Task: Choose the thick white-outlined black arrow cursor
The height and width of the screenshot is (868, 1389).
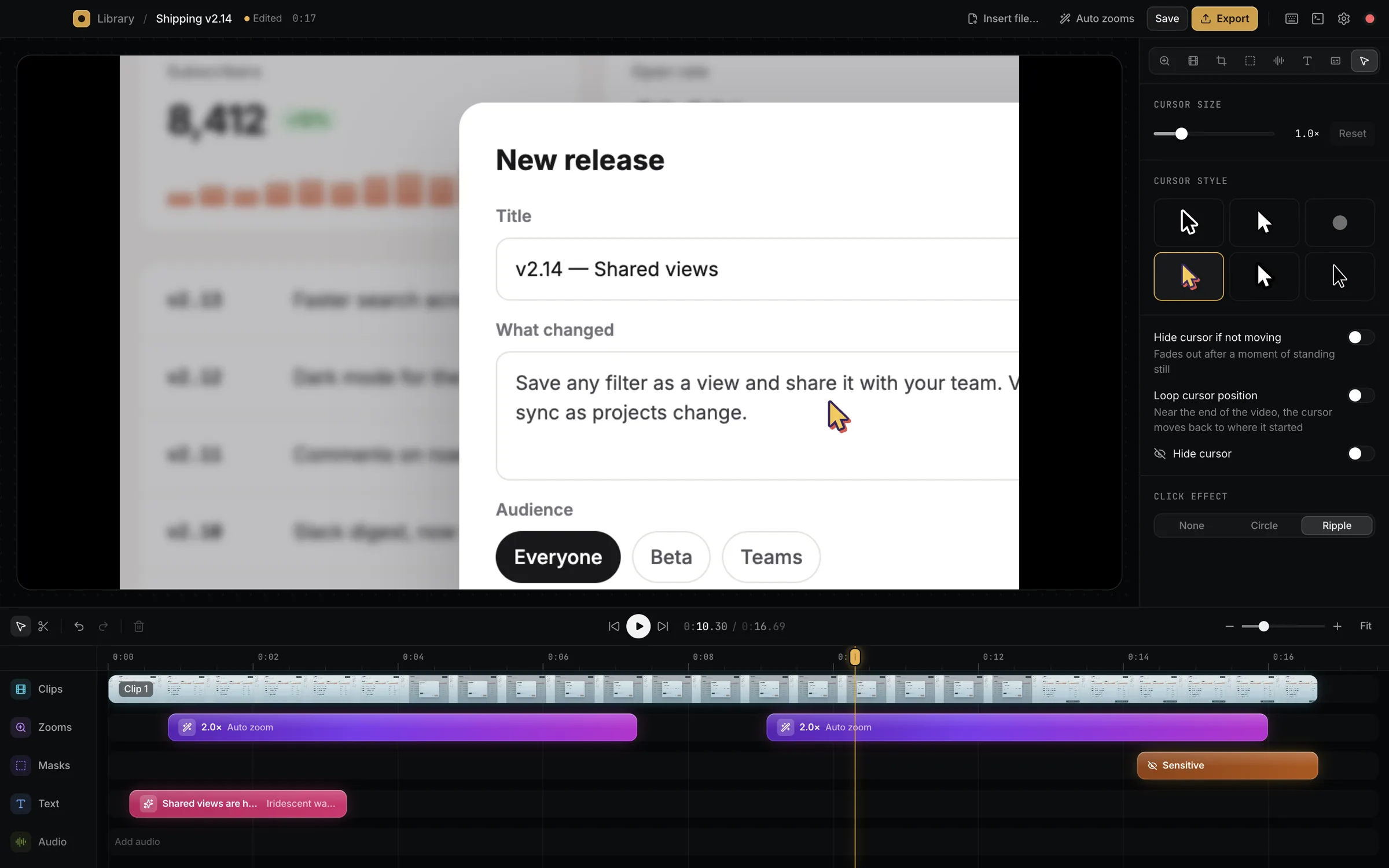Action: click(1188, 223)
